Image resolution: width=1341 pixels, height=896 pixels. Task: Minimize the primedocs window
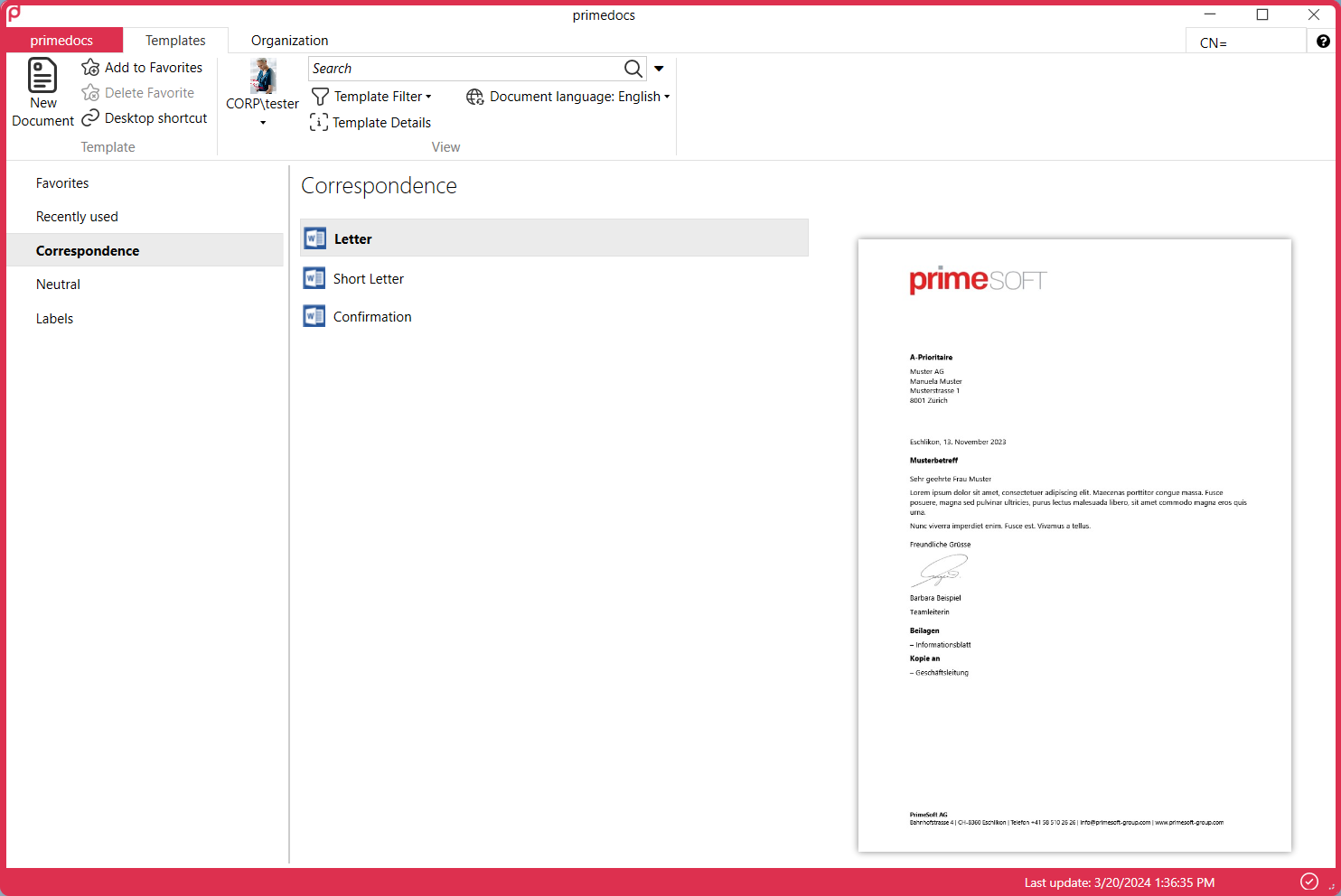point(1211,14)
